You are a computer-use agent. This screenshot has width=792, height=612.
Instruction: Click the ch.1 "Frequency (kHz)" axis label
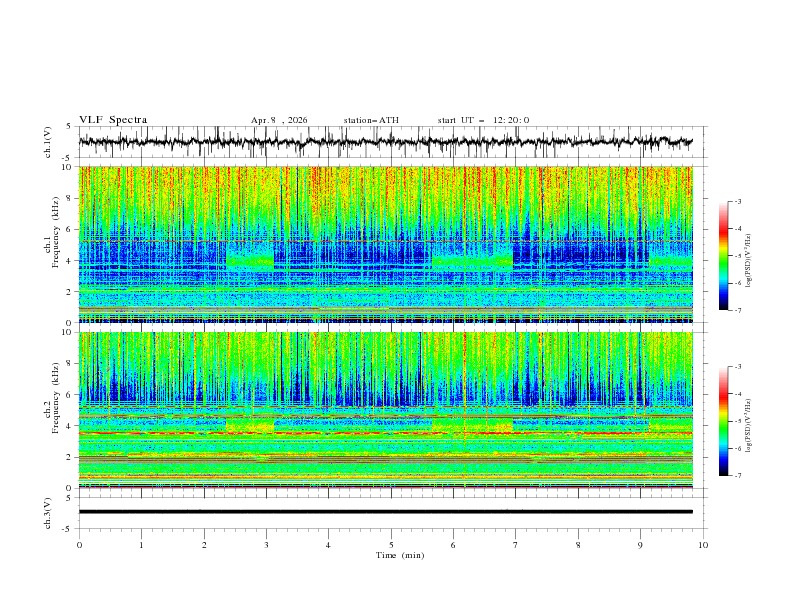point(55,233)
